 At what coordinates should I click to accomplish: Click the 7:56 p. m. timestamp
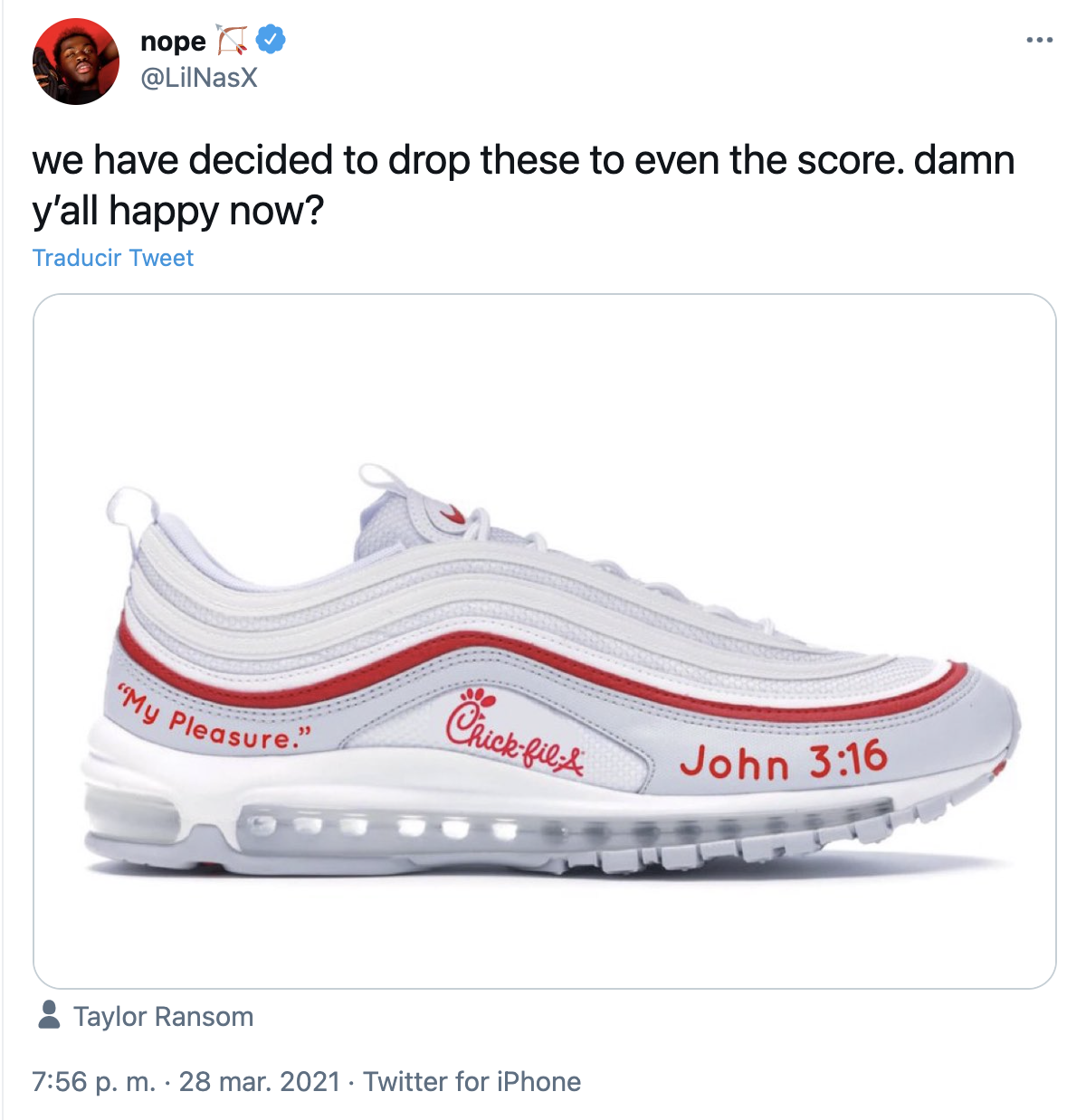(x=93, y=1082)
